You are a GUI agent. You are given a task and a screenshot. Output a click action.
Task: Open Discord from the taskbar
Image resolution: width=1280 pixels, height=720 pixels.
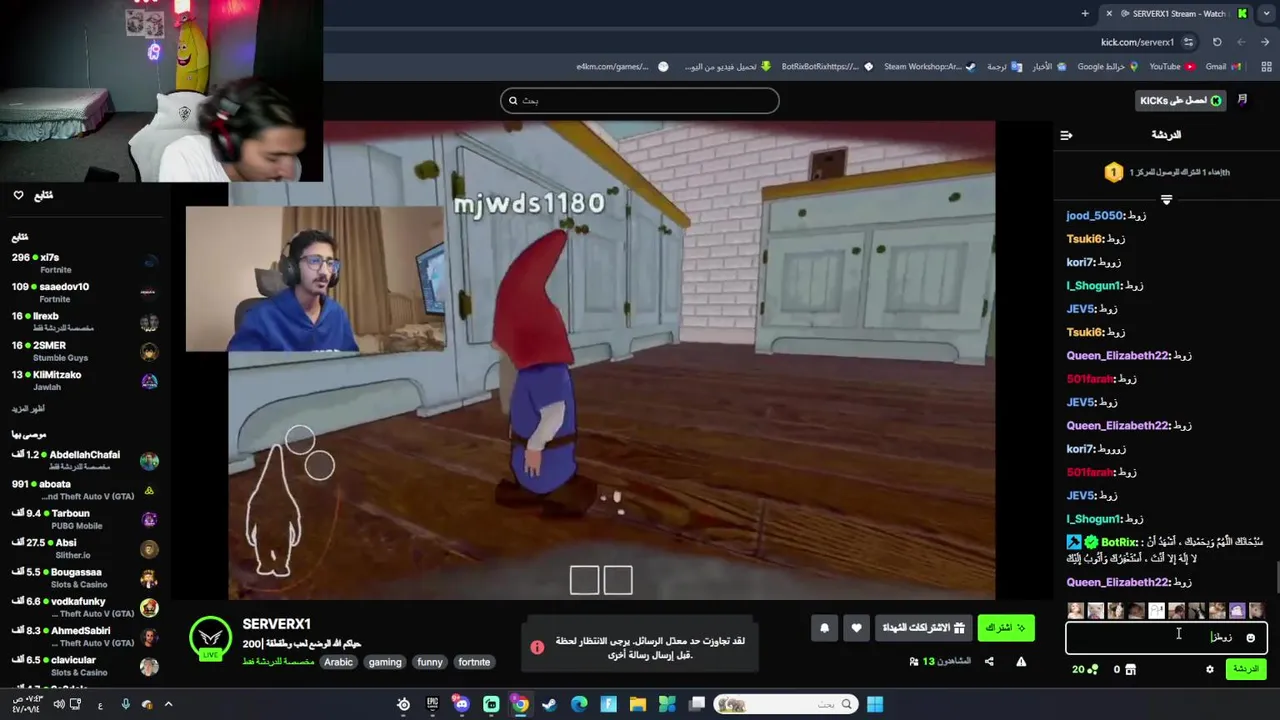[461, 704]
